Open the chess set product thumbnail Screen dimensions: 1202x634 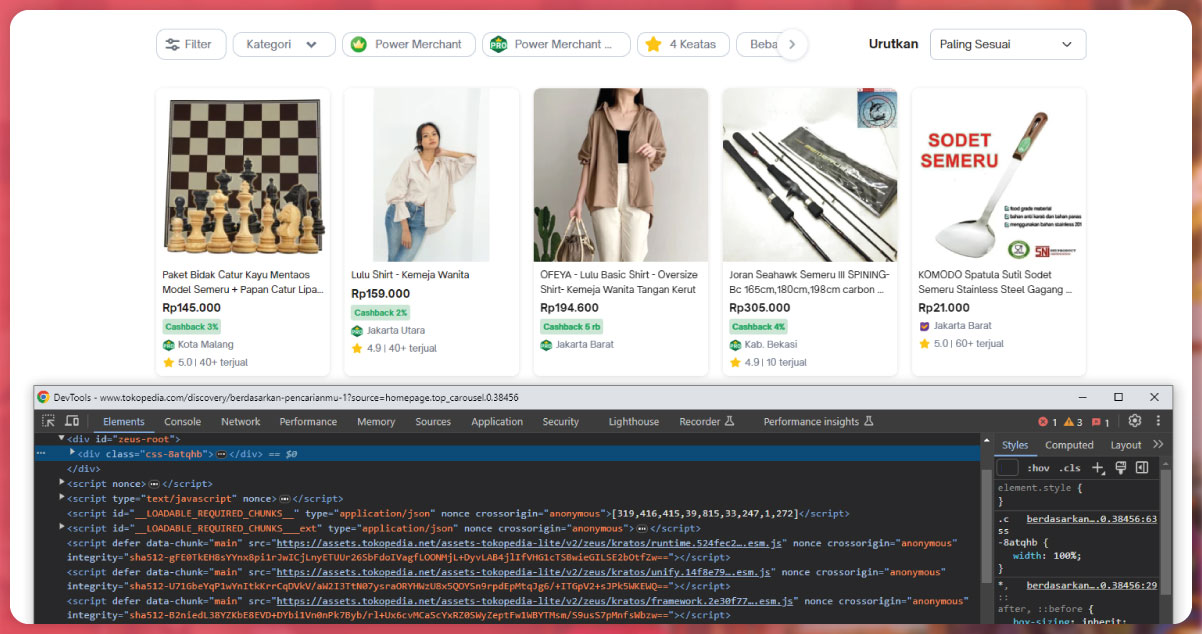[x=243, y=175]
